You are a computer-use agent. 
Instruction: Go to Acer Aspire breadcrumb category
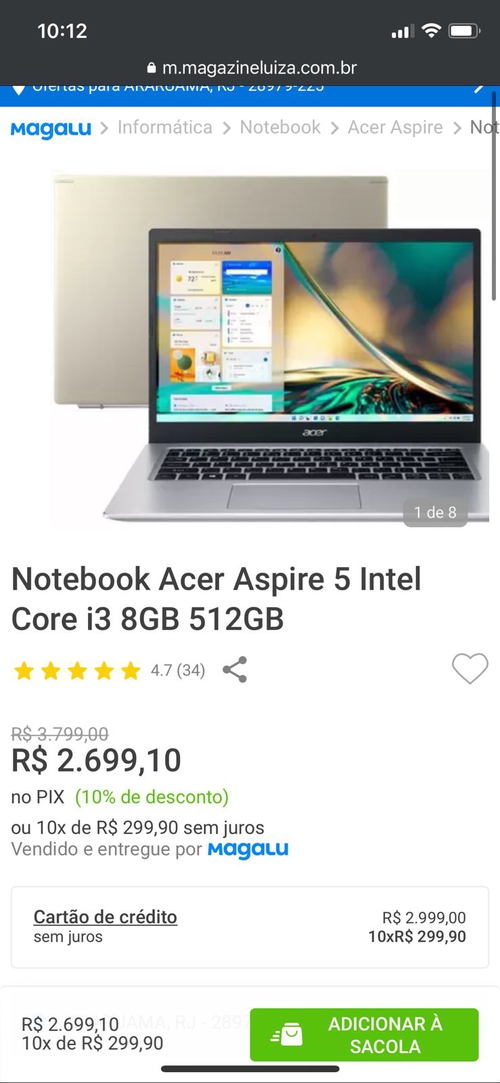tap(395, 127)
